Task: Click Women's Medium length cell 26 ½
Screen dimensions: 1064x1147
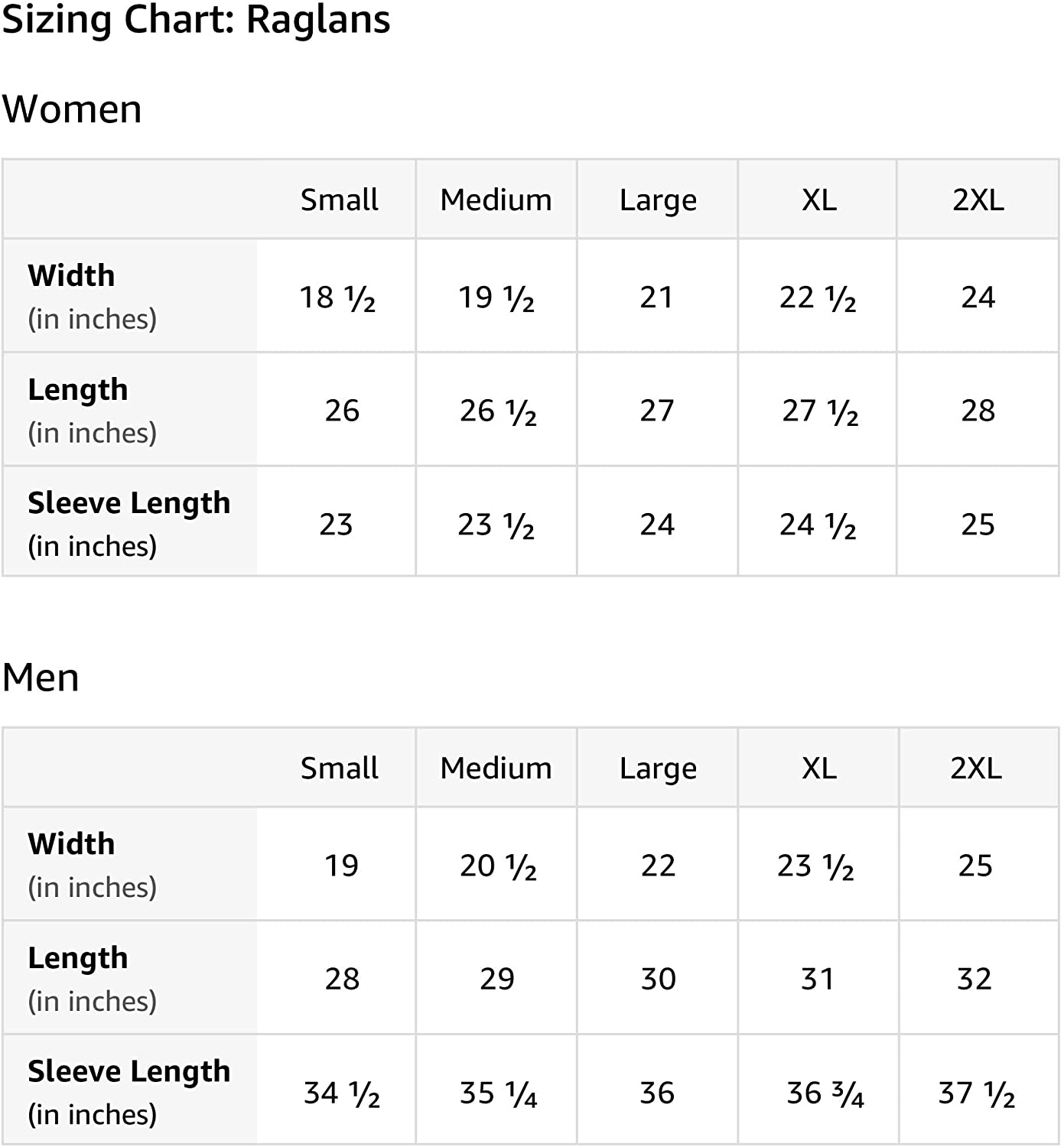Action: 497,411
